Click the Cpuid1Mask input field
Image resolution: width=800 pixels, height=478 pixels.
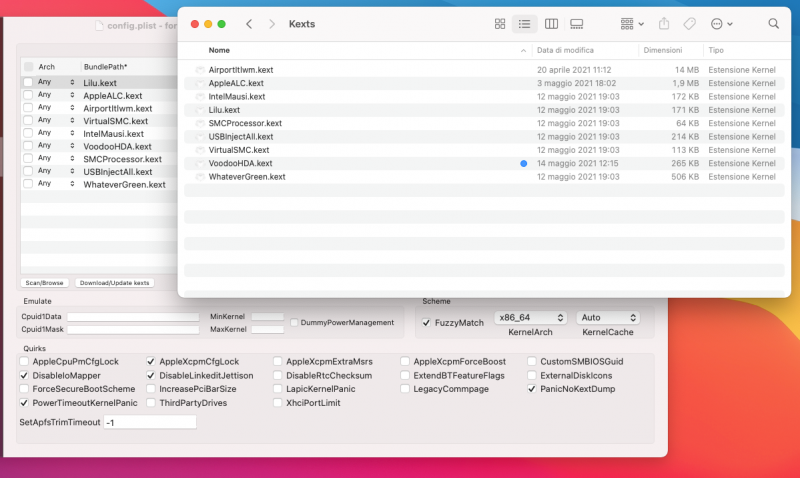(x=133, y=330)
